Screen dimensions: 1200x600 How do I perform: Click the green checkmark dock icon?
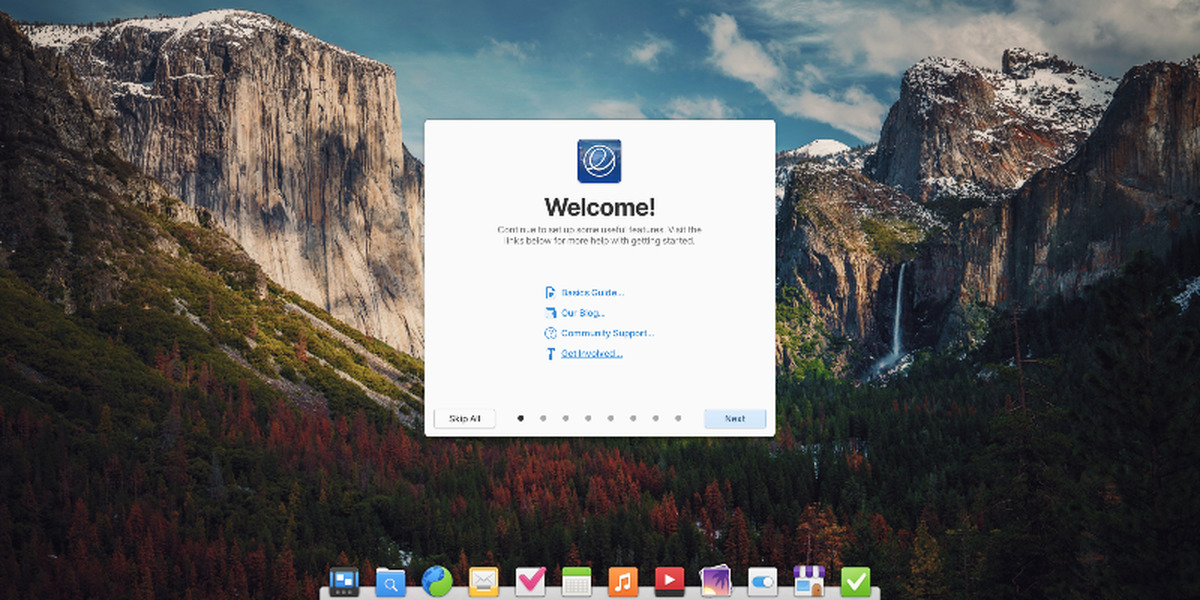pyautogui.click(x=855, y=581)
